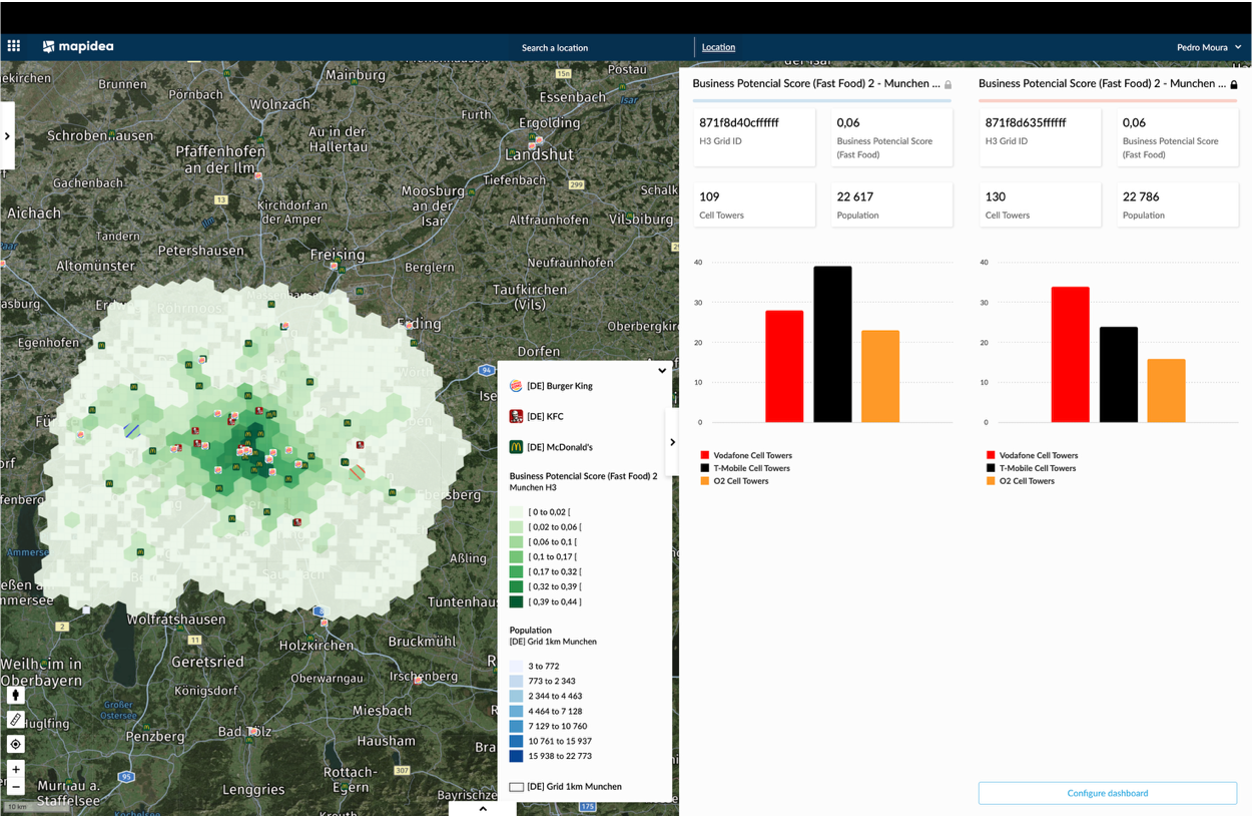The width and height of the screenshot is (1252, 816).
Task: Zoom in with the plus button
Action: (15, 770)
